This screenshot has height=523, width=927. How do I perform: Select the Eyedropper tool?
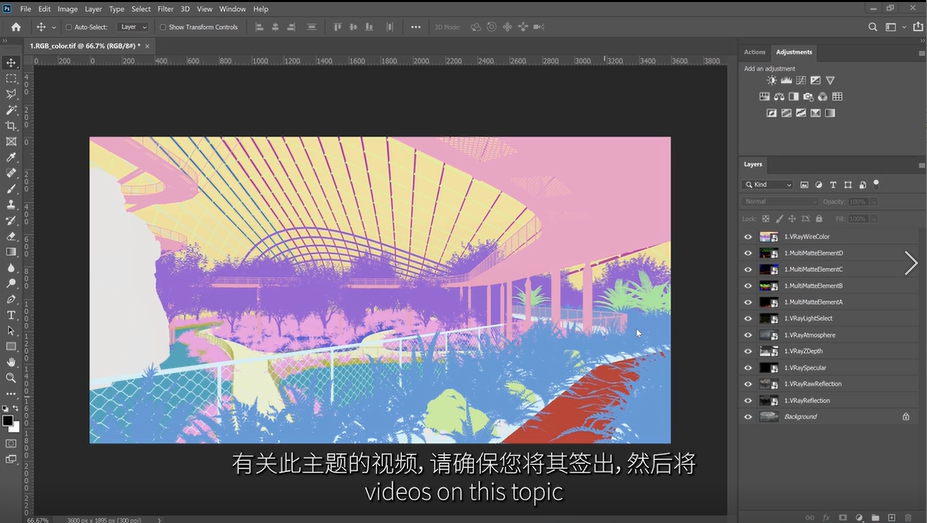click(11, 157)
